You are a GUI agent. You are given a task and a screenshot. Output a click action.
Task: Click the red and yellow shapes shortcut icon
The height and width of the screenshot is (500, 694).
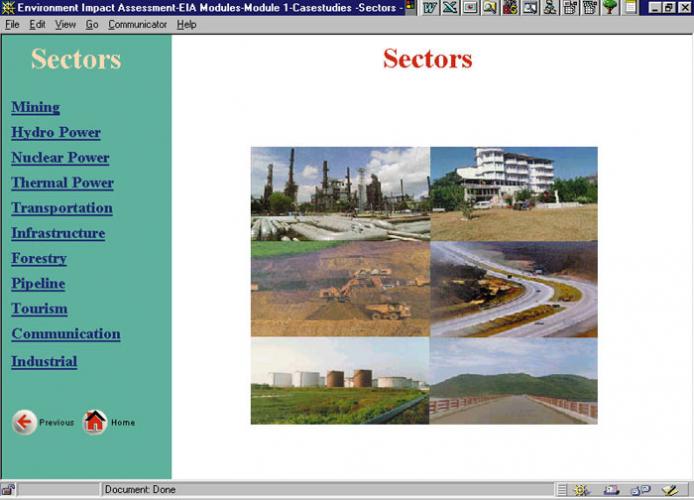pos(510,7)
